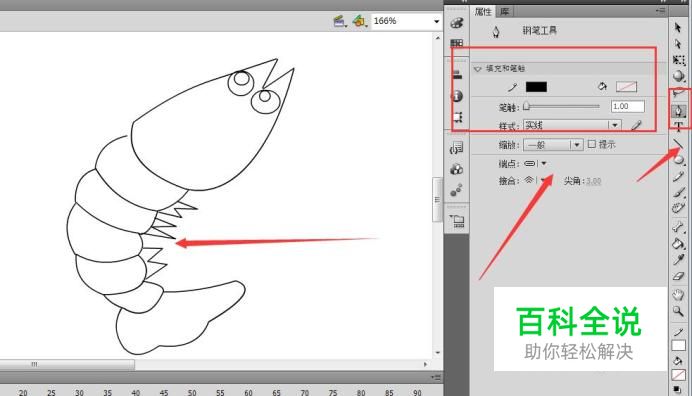Image resolution: width=692 pixels, height=396 pixels.
Task: Switch to the 属性 Properties tab
Action: pyautogui.click(x=483, y=12)
